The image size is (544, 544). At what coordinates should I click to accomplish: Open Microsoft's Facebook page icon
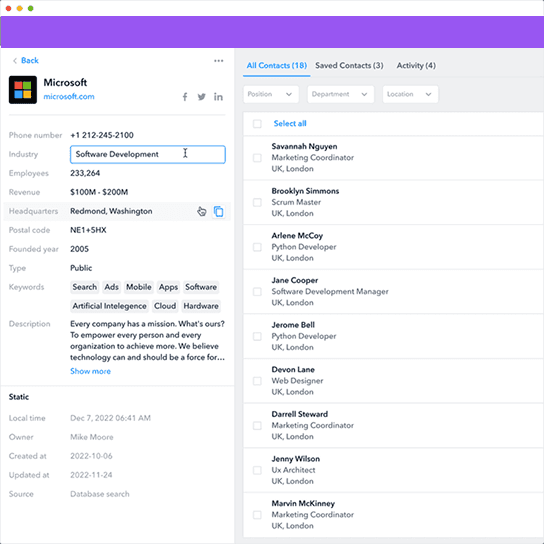185,97
